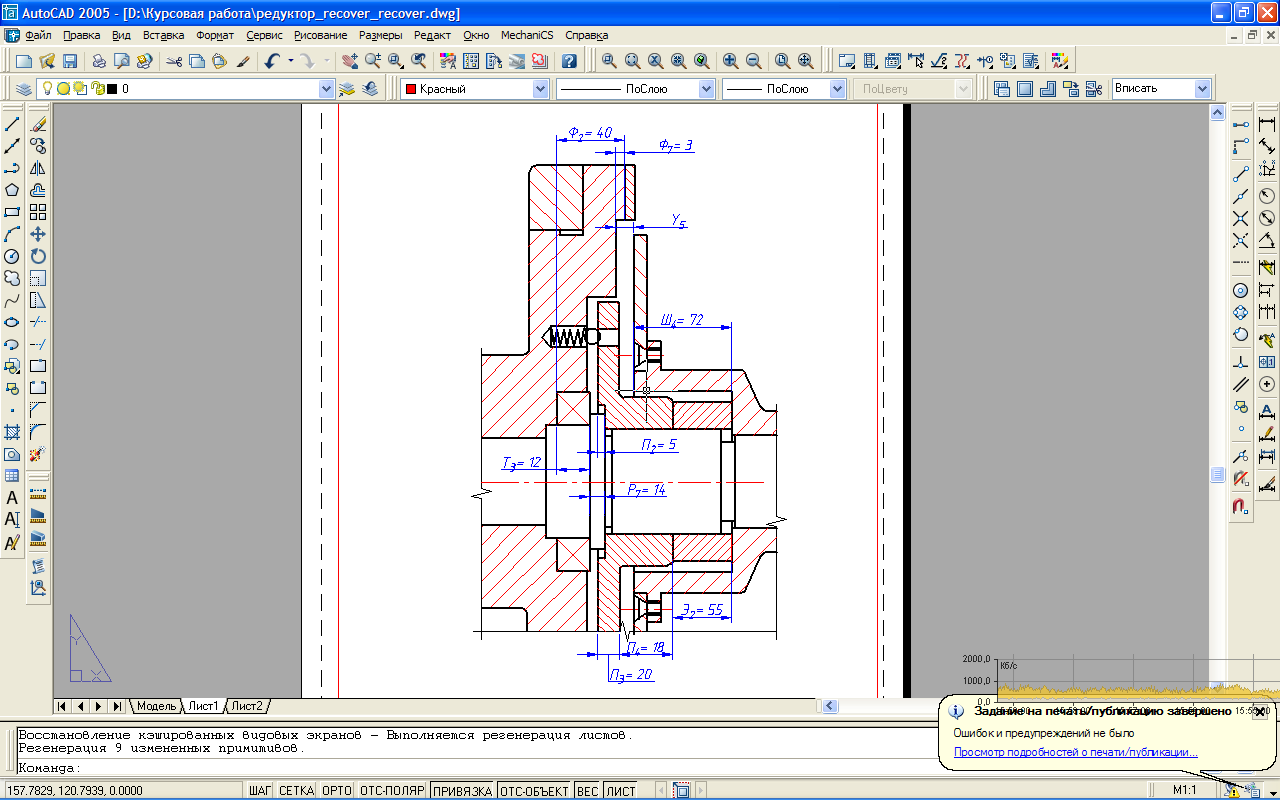
Task: Select the Line draw tool
Action: point(12,125)
